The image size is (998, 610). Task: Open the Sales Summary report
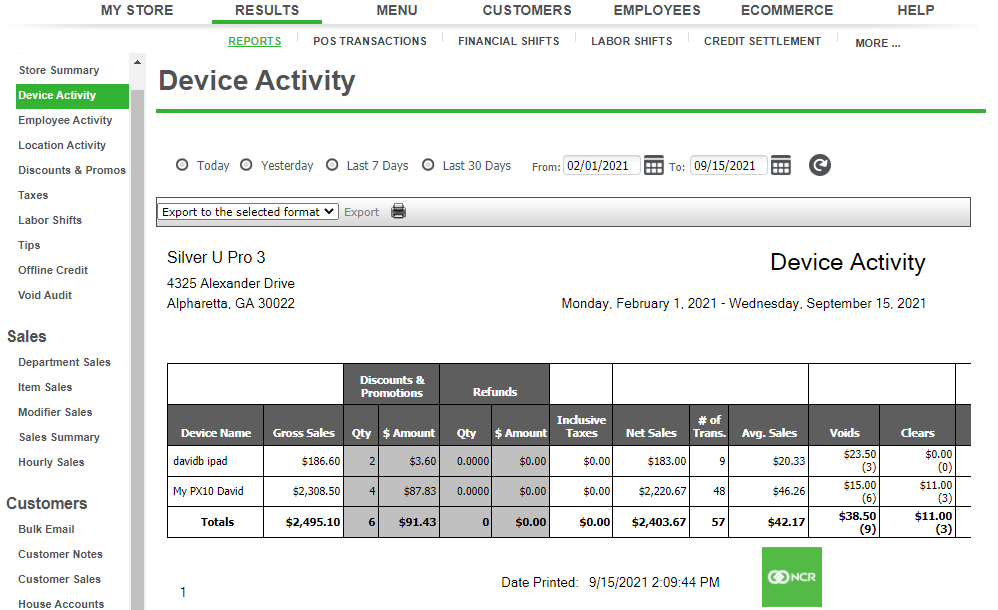click(59, 437)
